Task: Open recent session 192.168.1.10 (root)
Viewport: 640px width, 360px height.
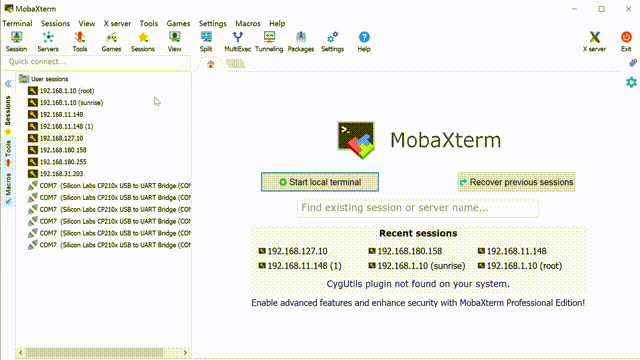Action: 520,266
